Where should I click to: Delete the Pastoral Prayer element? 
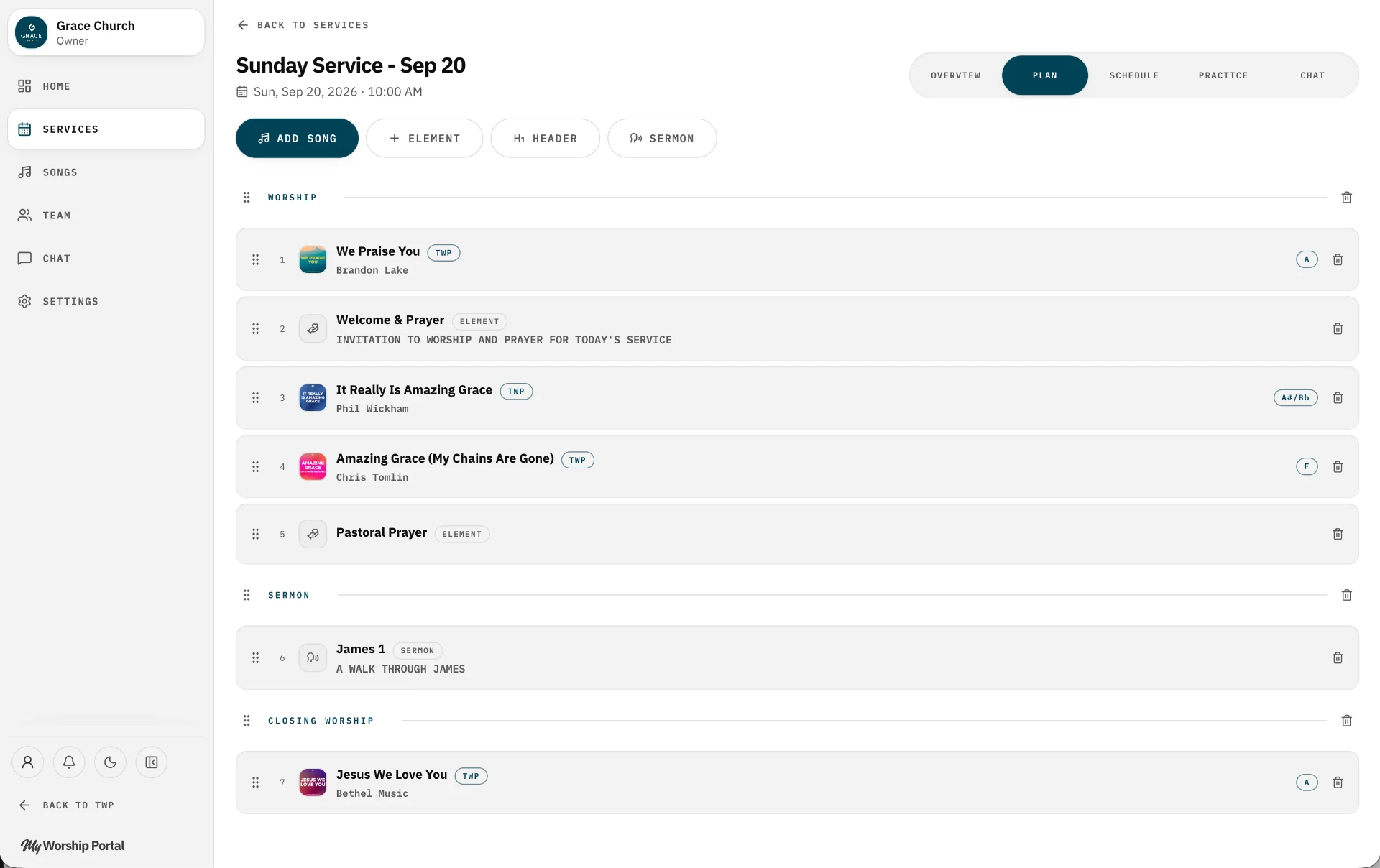coord(1338,534)
